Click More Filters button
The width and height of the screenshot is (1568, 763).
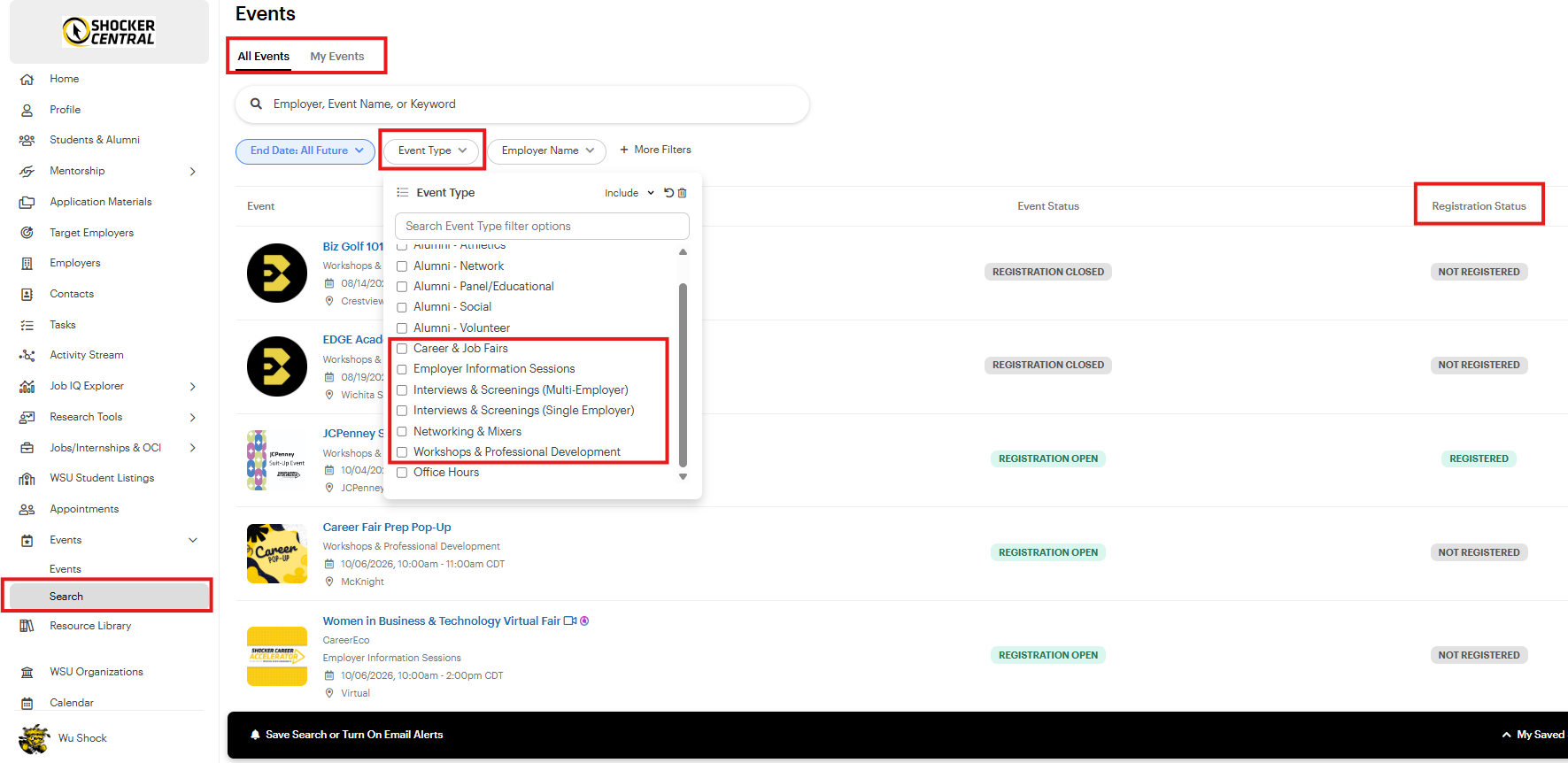(655, 150)
